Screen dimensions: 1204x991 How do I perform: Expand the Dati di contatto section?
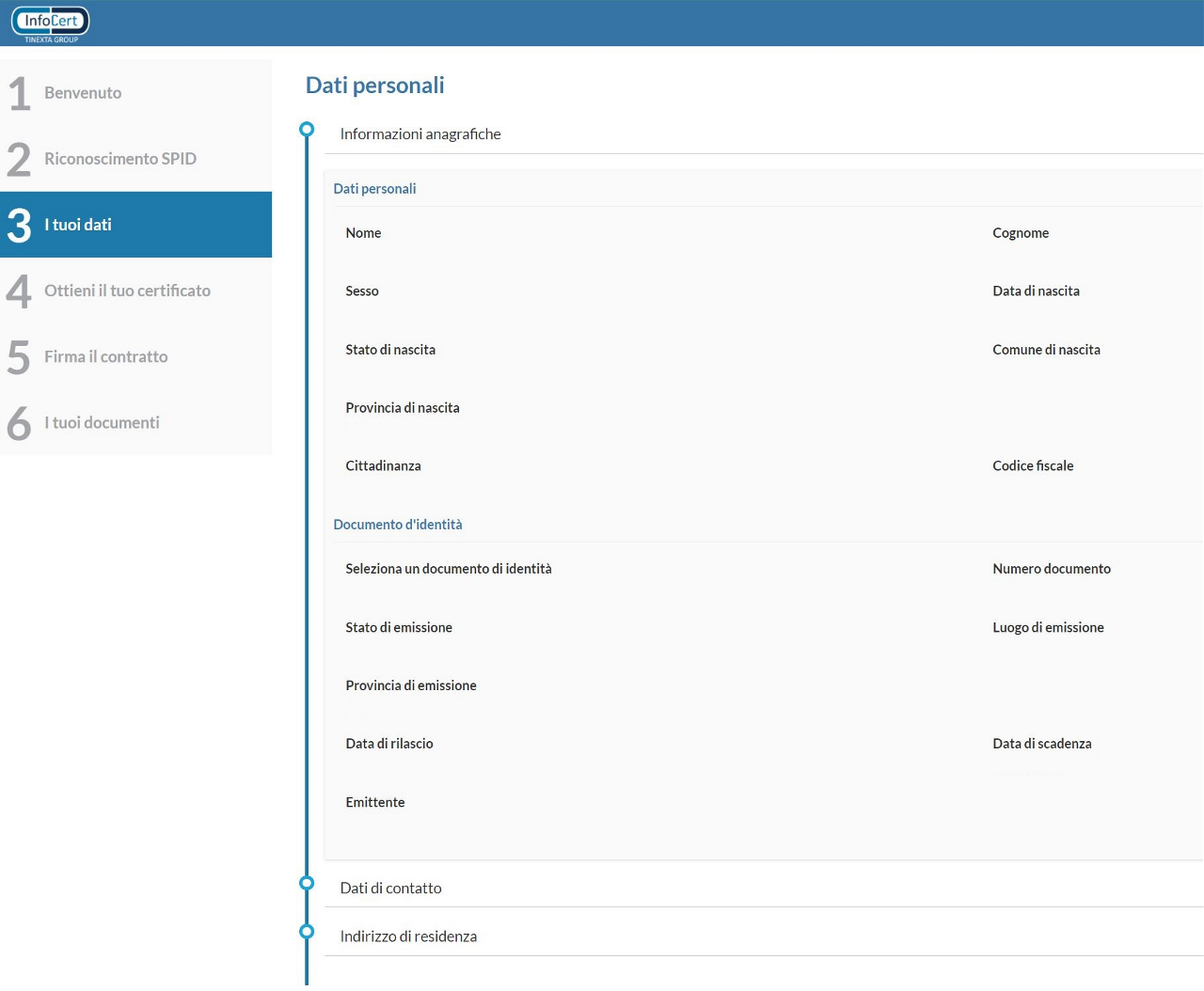(x=390, y=889)
